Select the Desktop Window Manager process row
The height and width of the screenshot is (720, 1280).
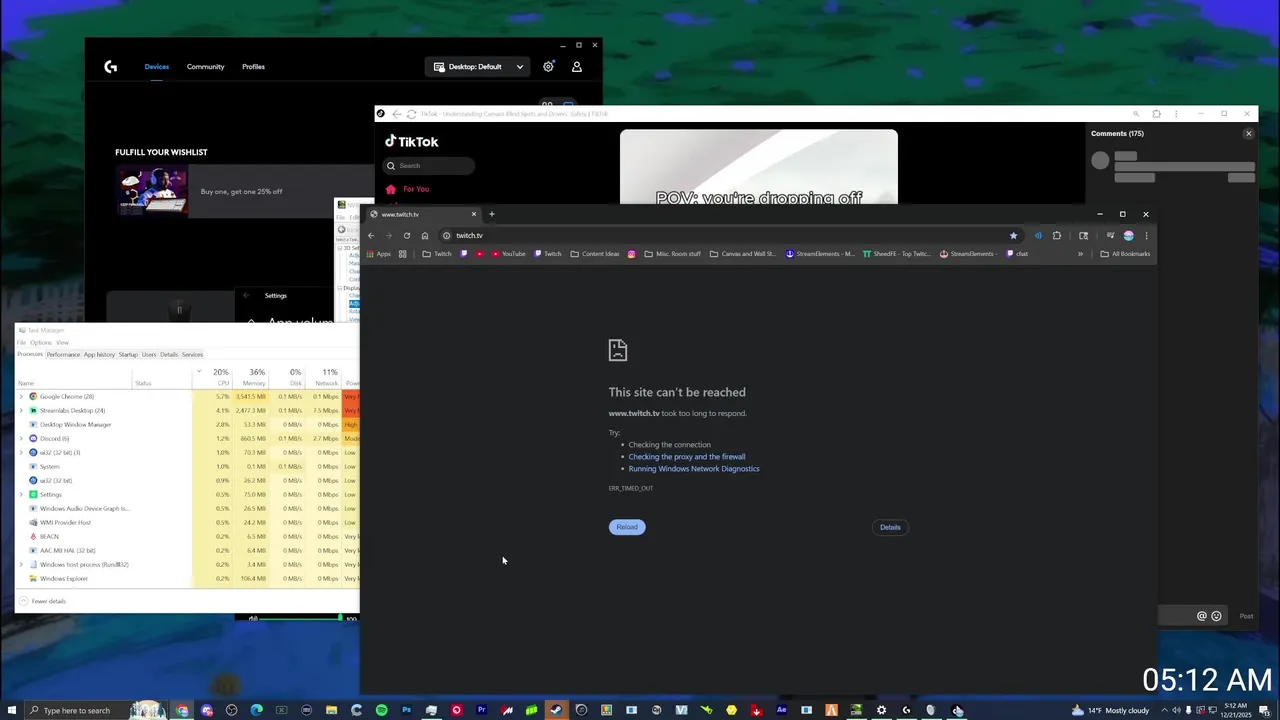tap(187, 425)
